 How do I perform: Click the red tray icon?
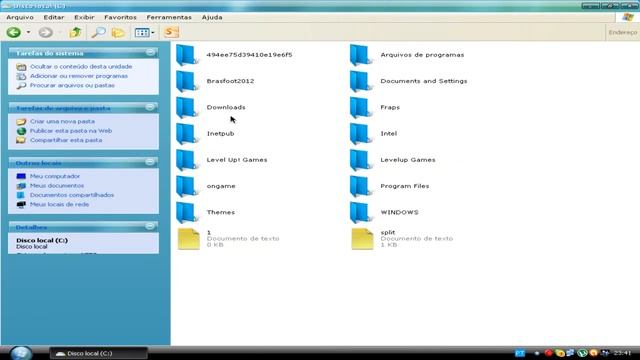tap(549, 353)
